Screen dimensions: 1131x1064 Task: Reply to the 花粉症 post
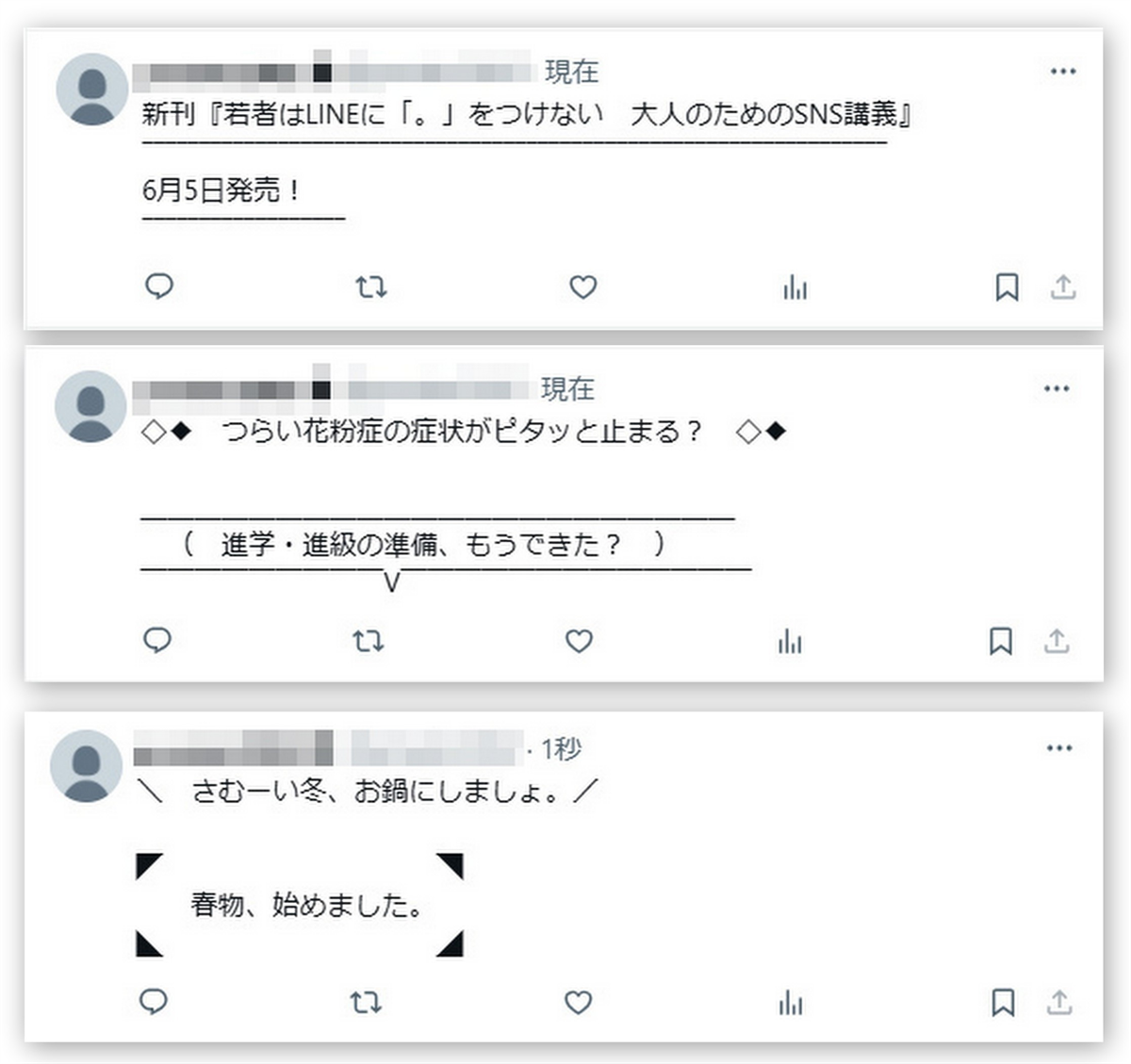[x=157, y=641]
